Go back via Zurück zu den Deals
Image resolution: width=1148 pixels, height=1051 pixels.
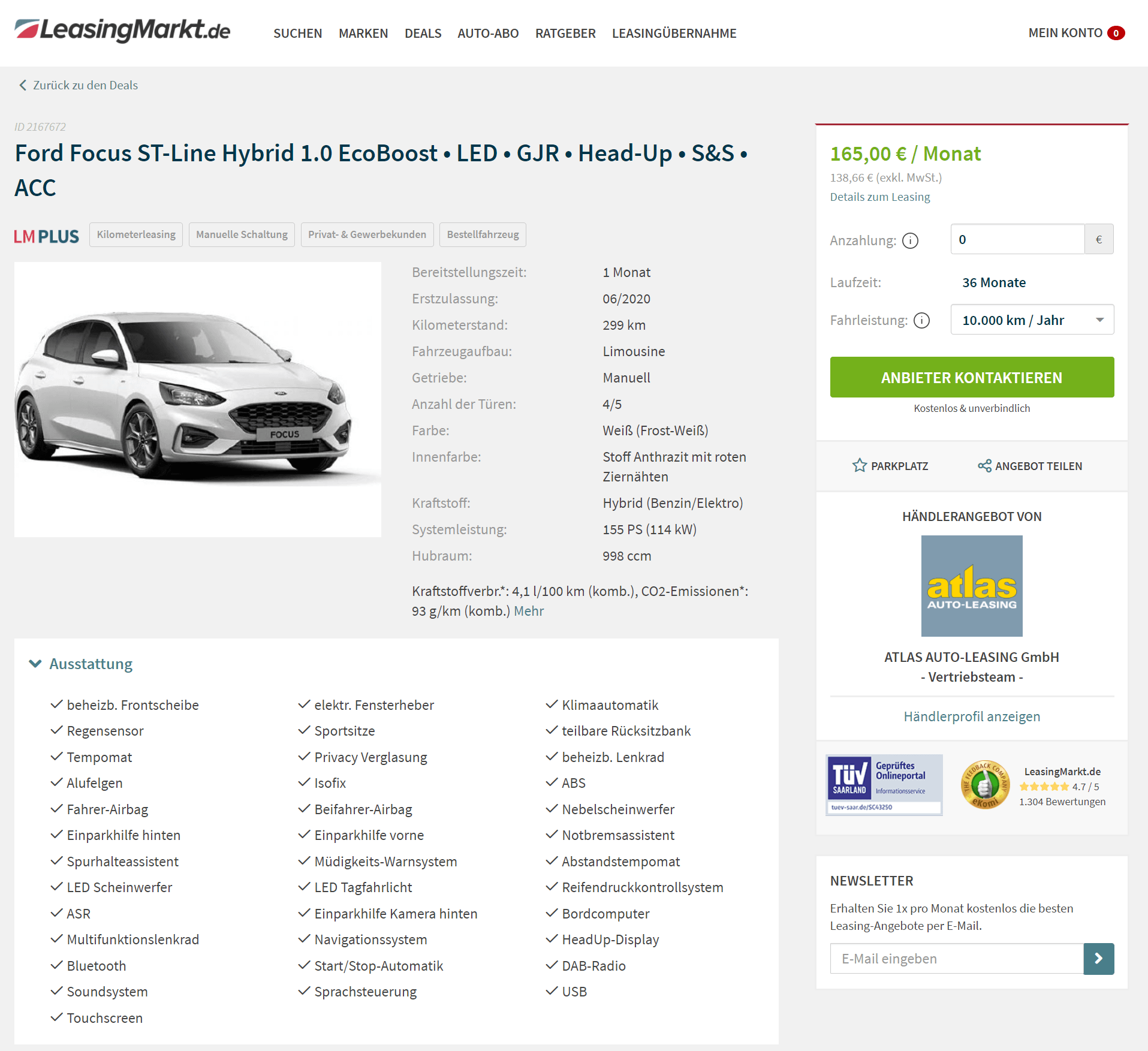click(x=85, y=85)
